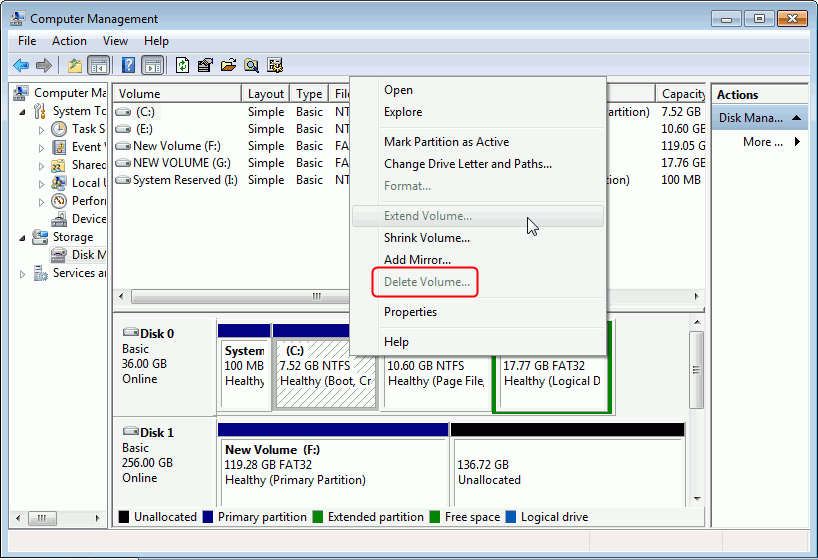Viewport: 818px width, 560px height.
Task: Expand the Services and Applications node
Action: coord(22,274)
